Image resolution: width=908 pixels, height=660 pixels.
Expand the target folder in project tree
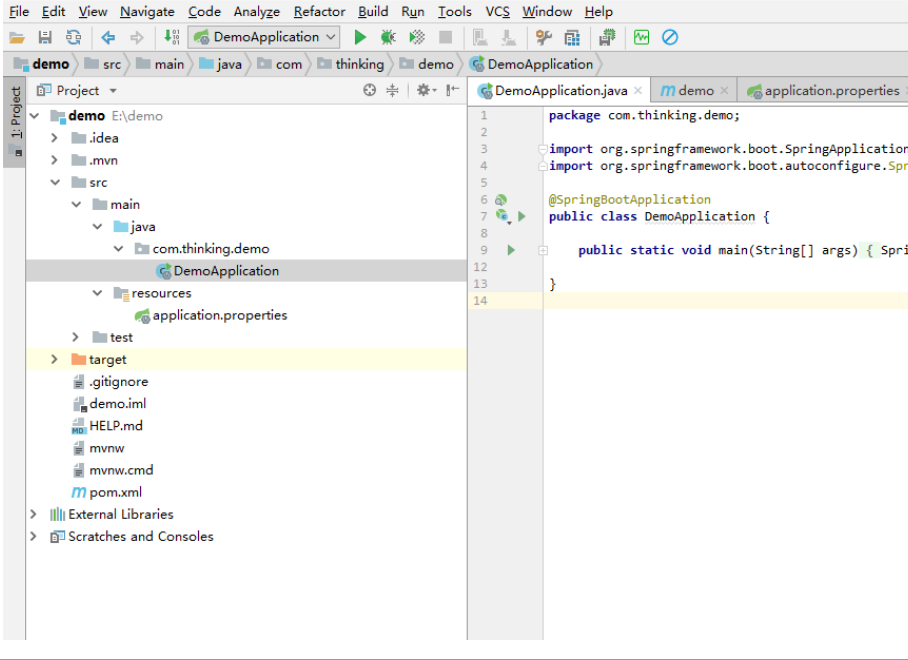54,359
